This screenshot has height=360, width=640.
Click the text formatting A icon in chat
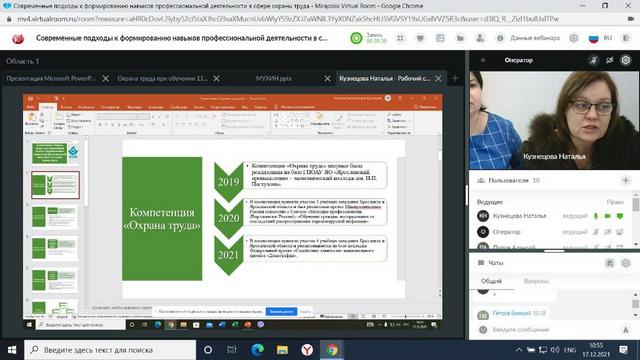tap(625, 330)
